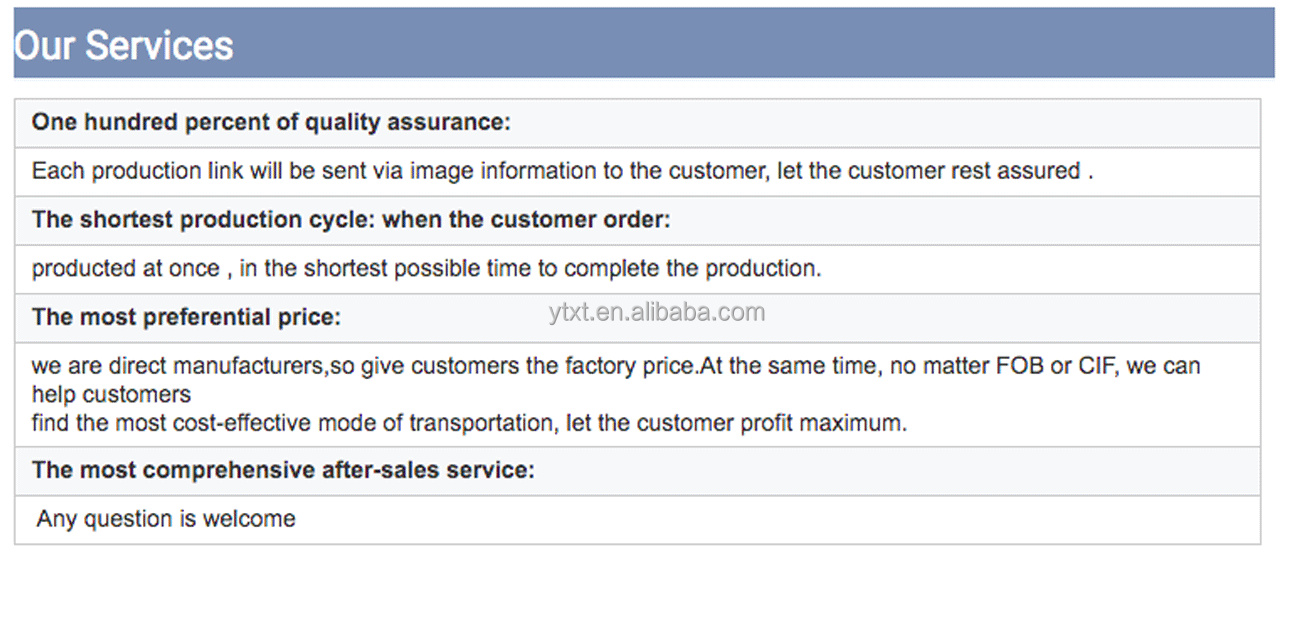
Task: Select 'The most comprehensive after-sales service' heading
Action: [283, 470]
